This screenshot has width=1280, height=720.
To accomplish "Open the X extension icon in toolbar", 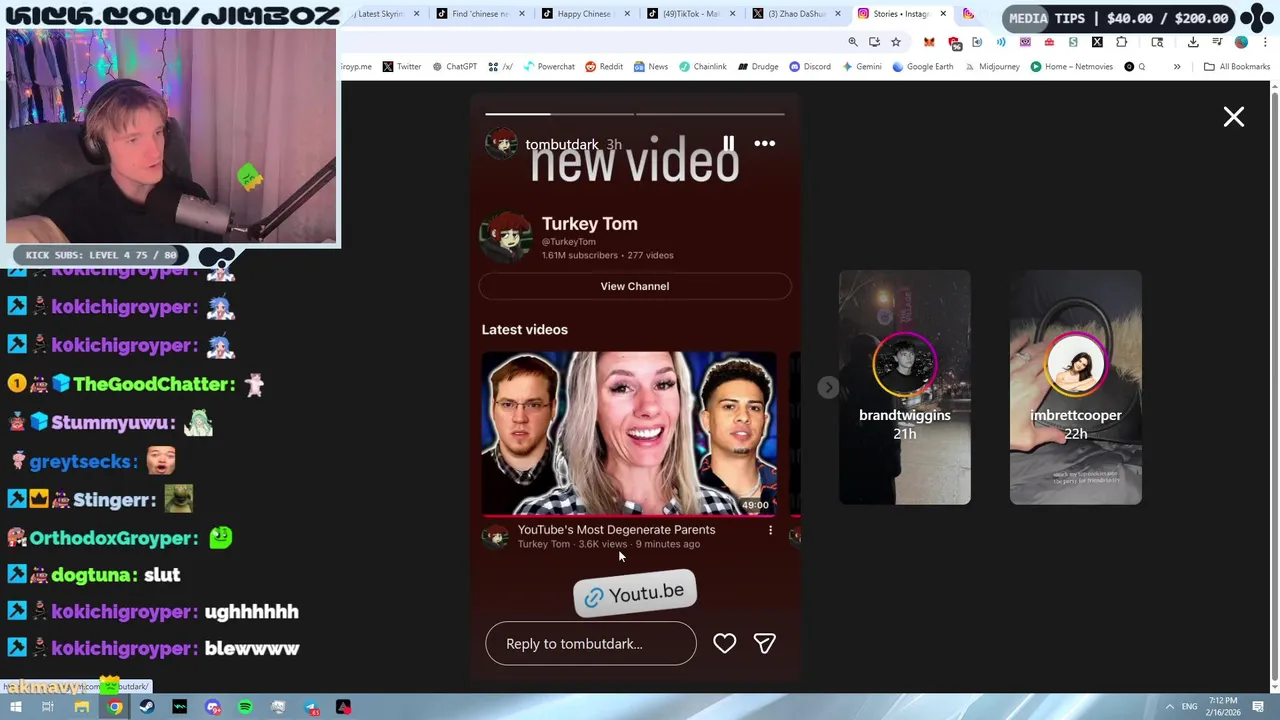I will [x=1097, y=42].
